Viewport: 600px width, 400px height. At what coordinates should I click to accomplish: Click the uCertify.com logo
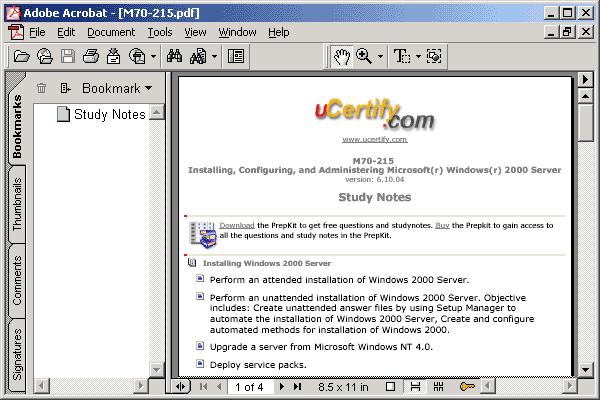pyautogui.click(x=374, y=114)
